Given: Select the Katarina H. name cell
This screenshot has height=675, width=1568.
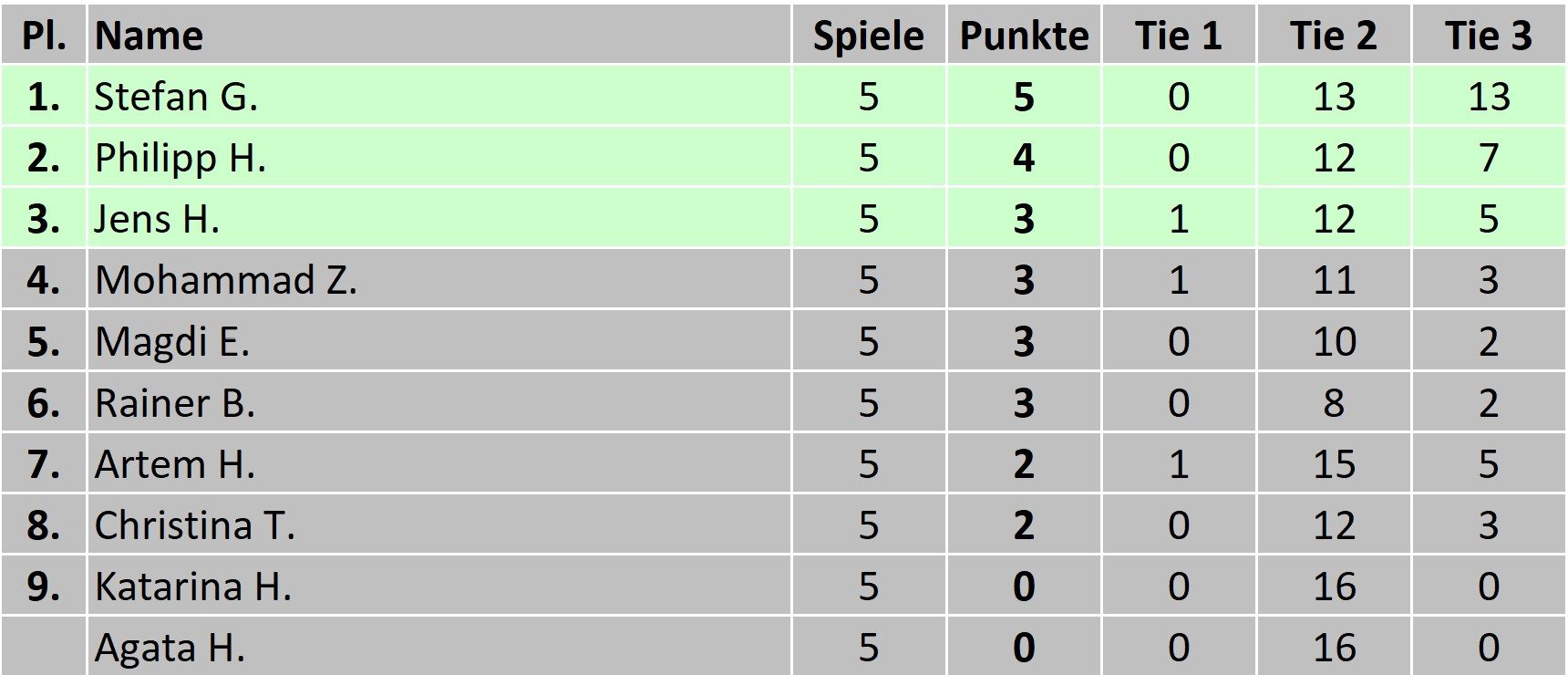Looking at the screenshot, I should point(193,587).
